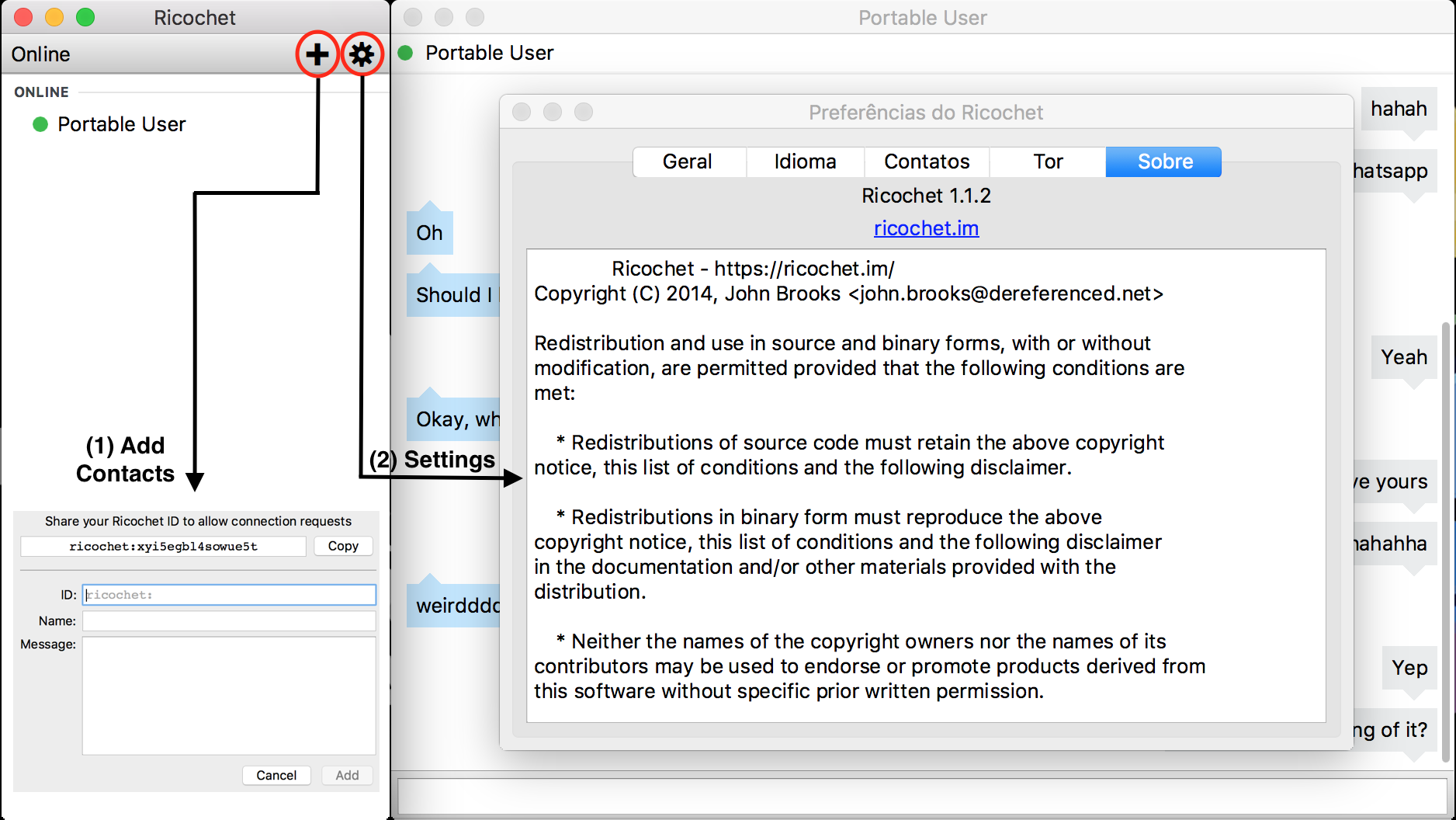Switch to the Geral tab

click(x=688, y=162)
